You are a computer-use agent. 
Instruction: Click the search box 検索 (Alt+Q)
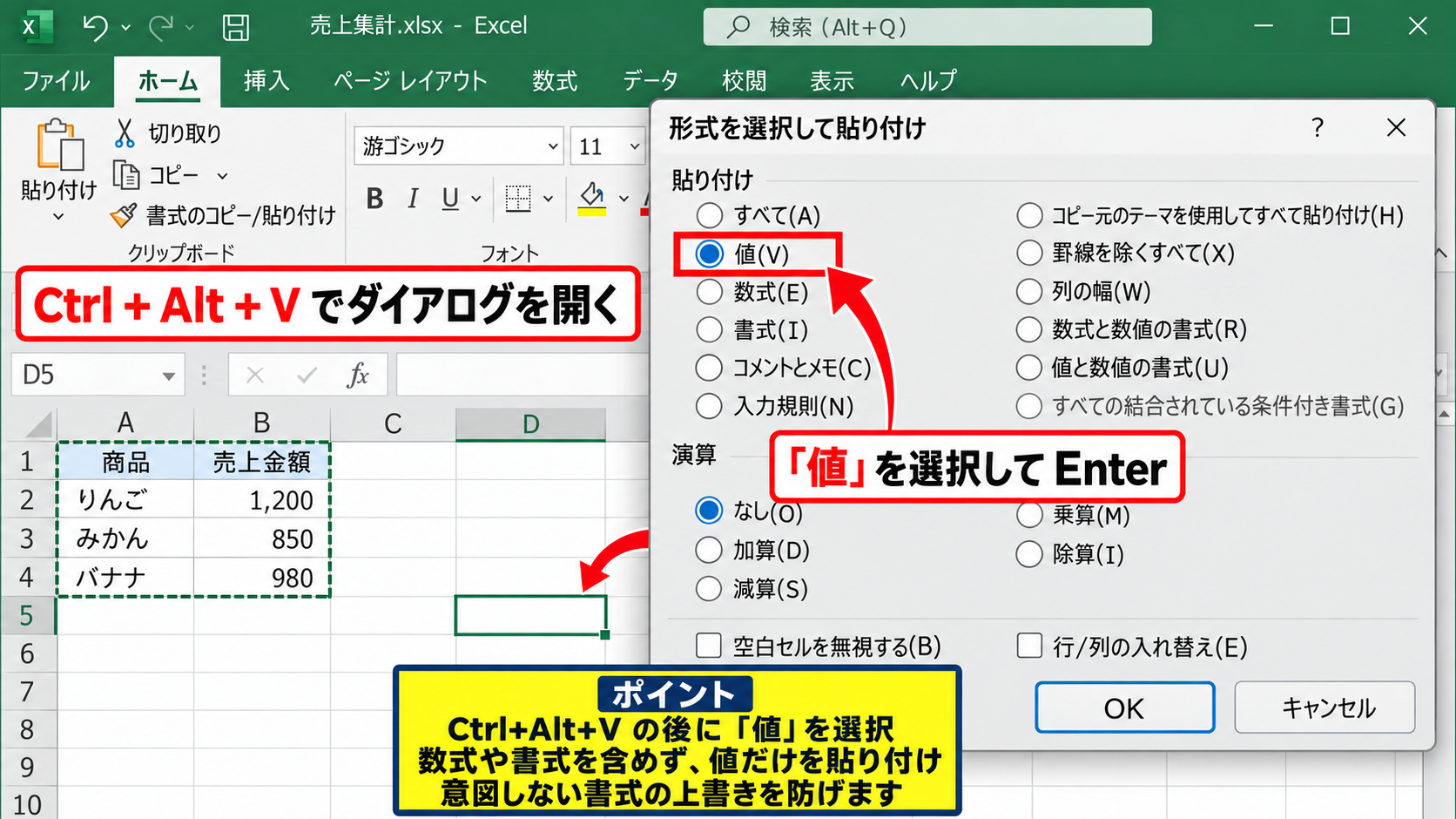(x=927, y=27)
